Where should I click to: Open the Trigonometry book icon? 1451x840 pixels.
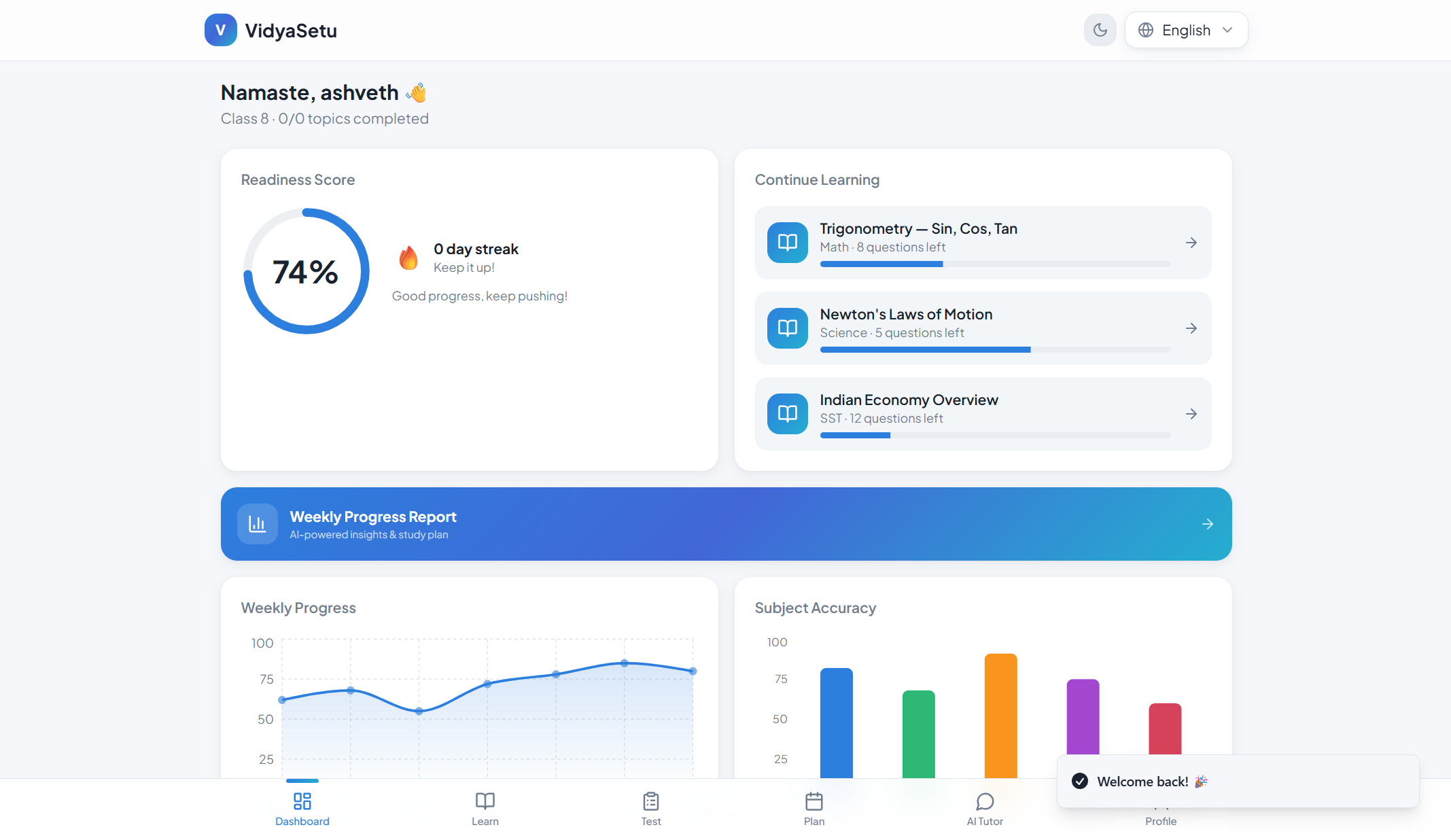(x=787, y=243)
